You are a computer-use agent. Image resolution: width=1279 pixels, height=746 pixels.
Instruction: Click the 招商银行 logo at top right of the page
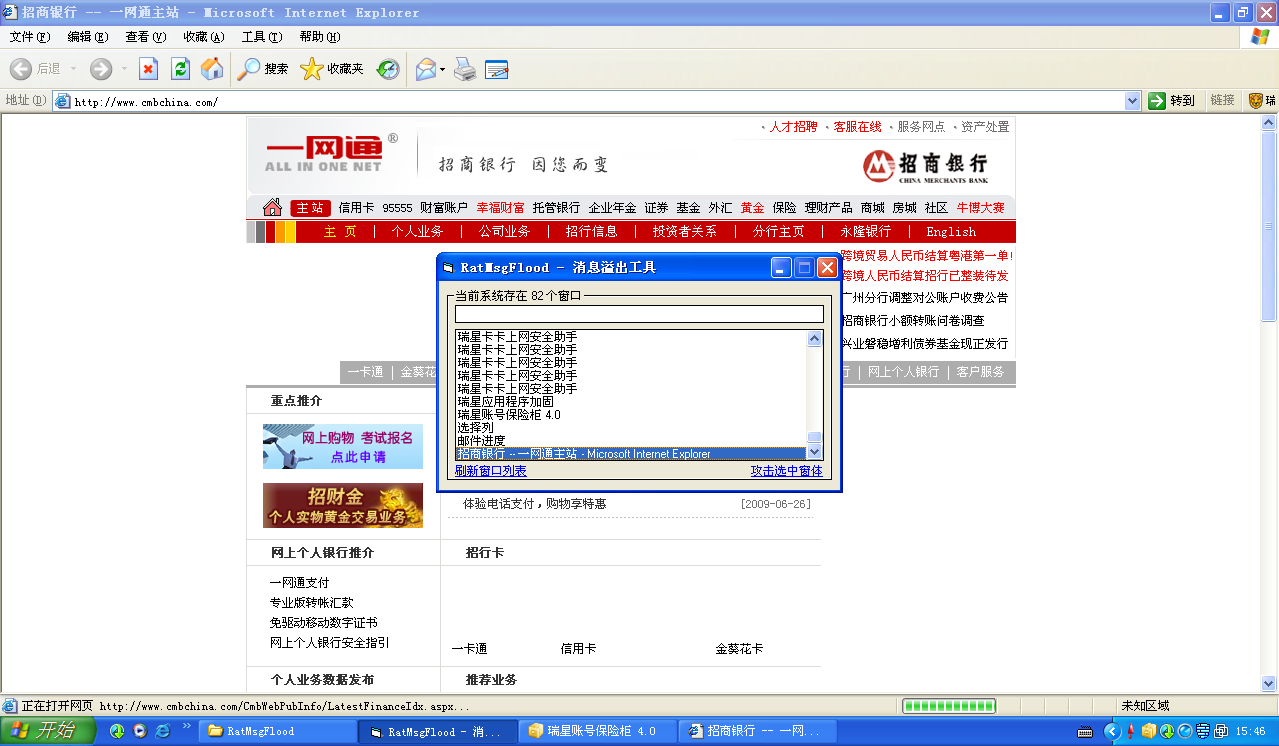[x=925, y=165]
